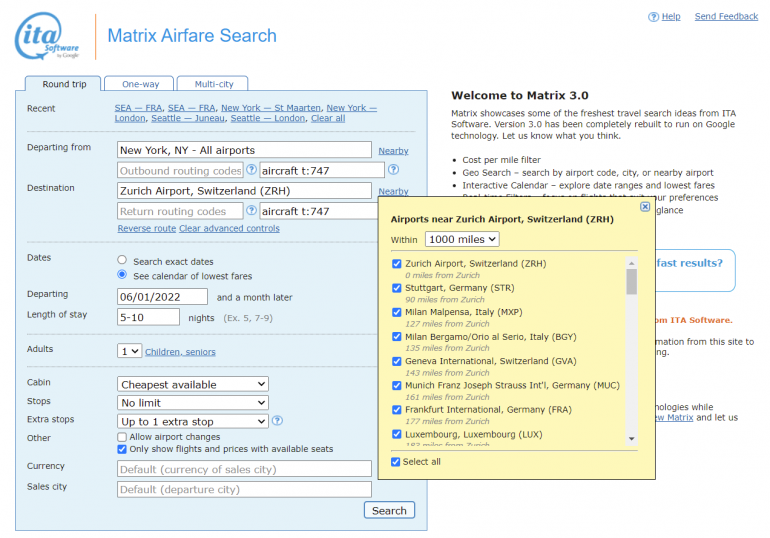Click help icon next to Extra stops
The height and width of the screenshot is (538, 770).
277,421
